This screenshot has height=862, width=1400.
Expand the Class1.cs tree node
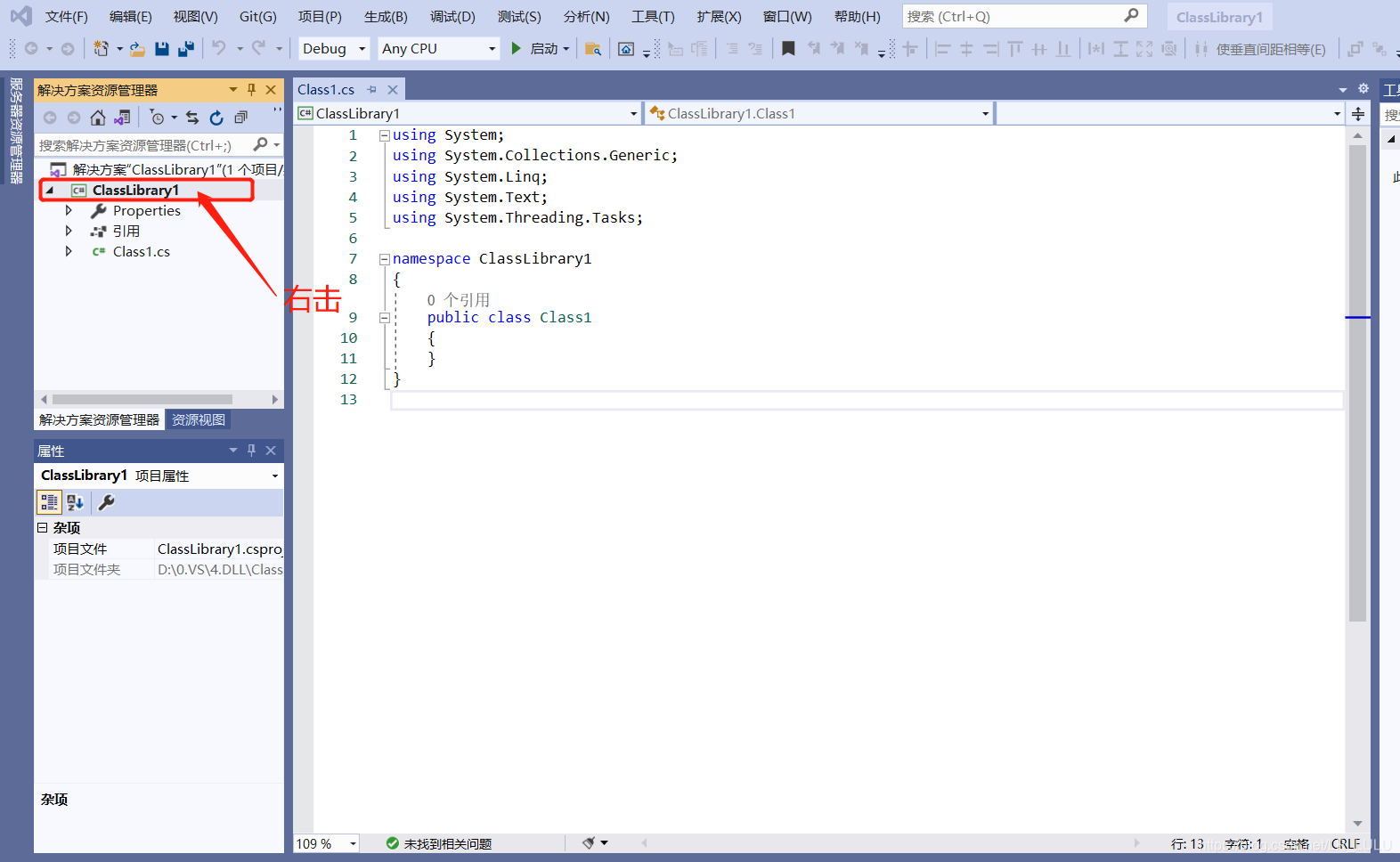pyautogui.click(x=69, y=252)
